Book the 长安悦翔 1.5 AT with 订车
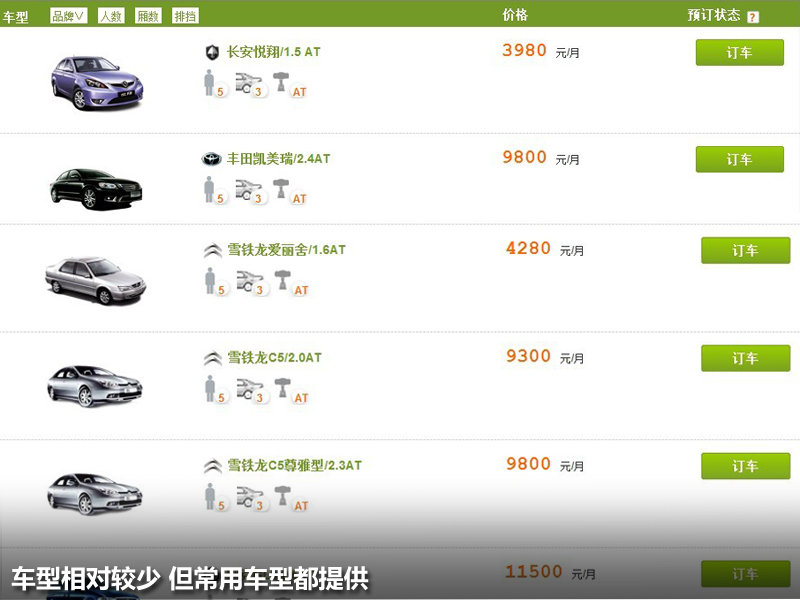The height and width of the screenshot is (600, 800). (739, 52)
